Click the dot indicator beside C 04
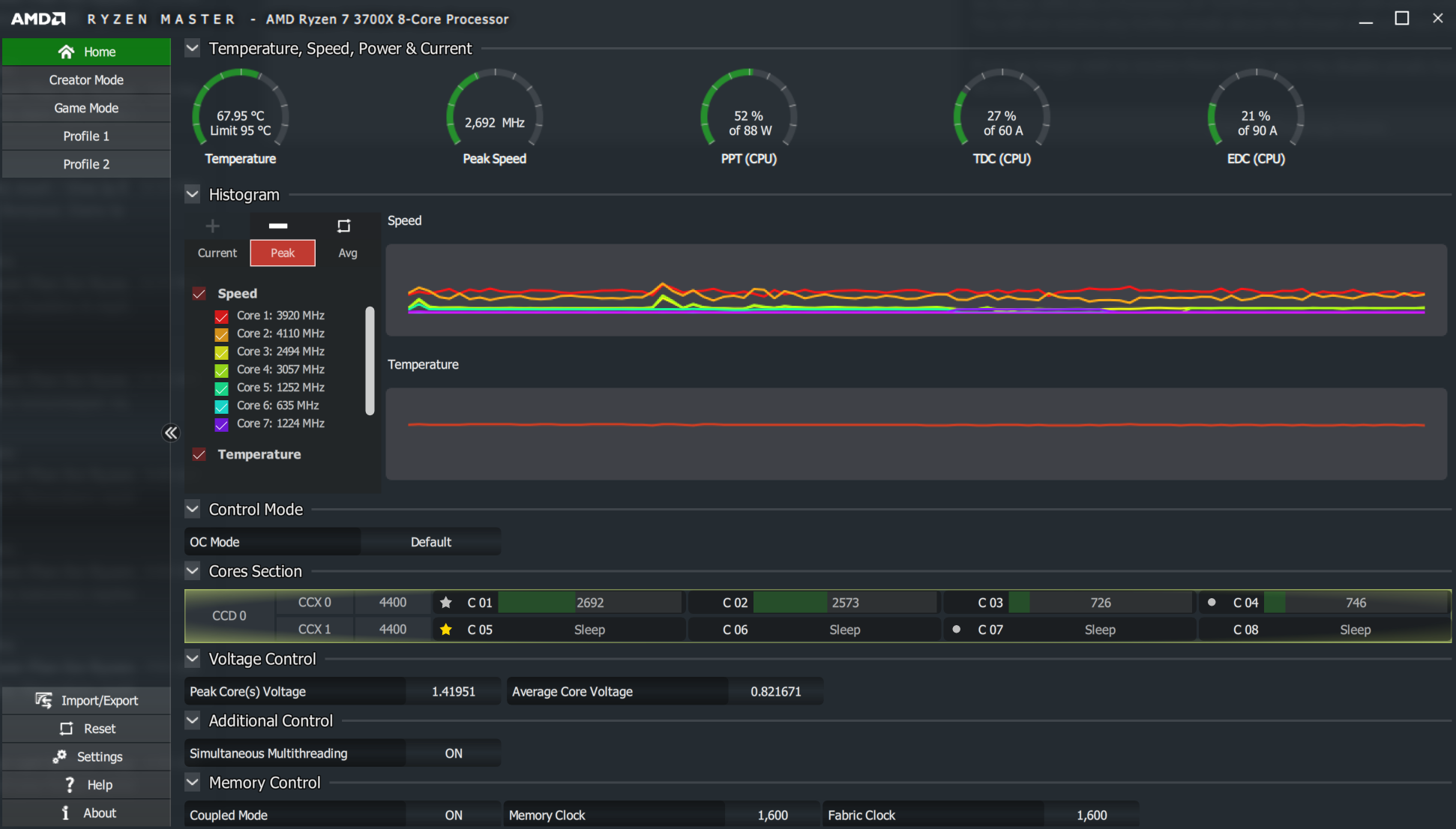1456x829 pixels. [x=1212, y=602]
